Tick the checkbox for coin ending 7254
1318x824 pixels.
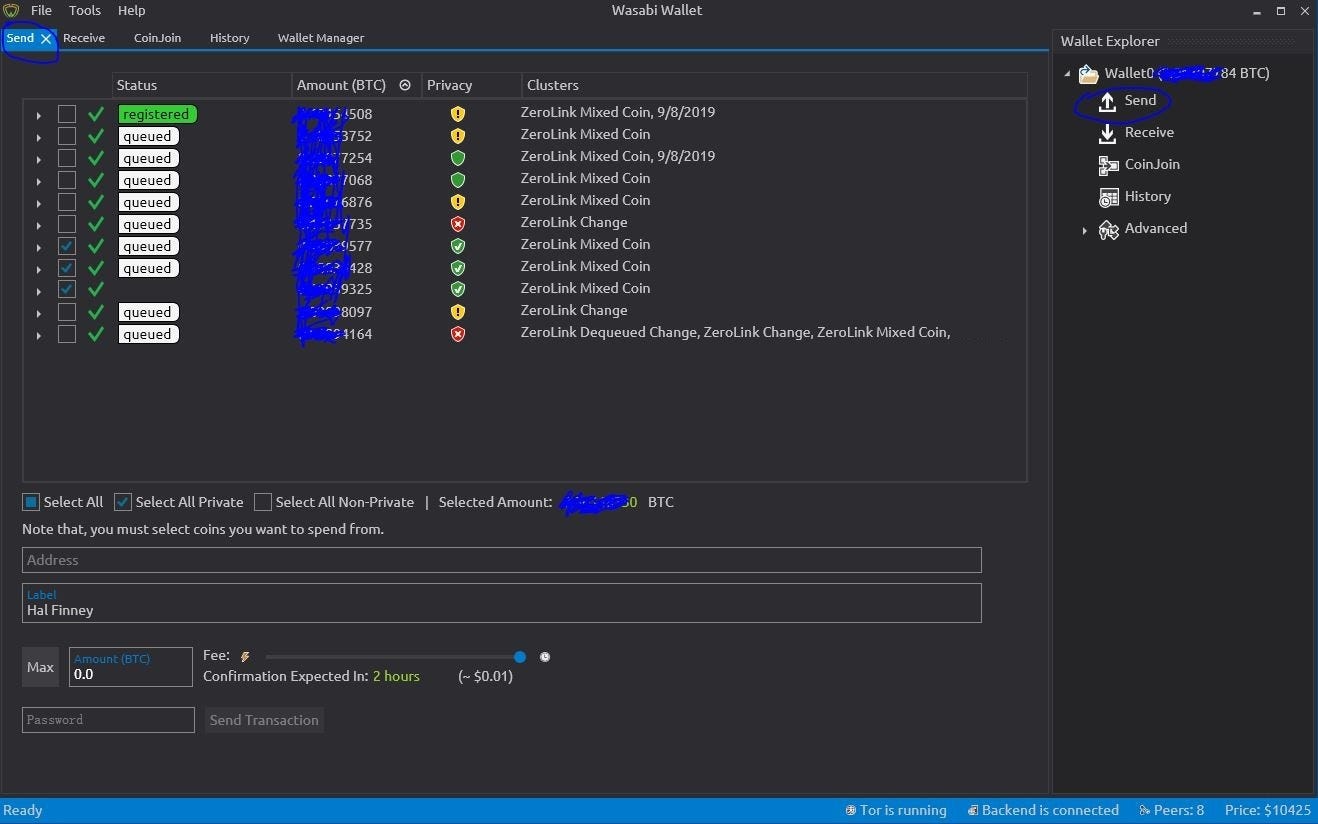(67, 158)
